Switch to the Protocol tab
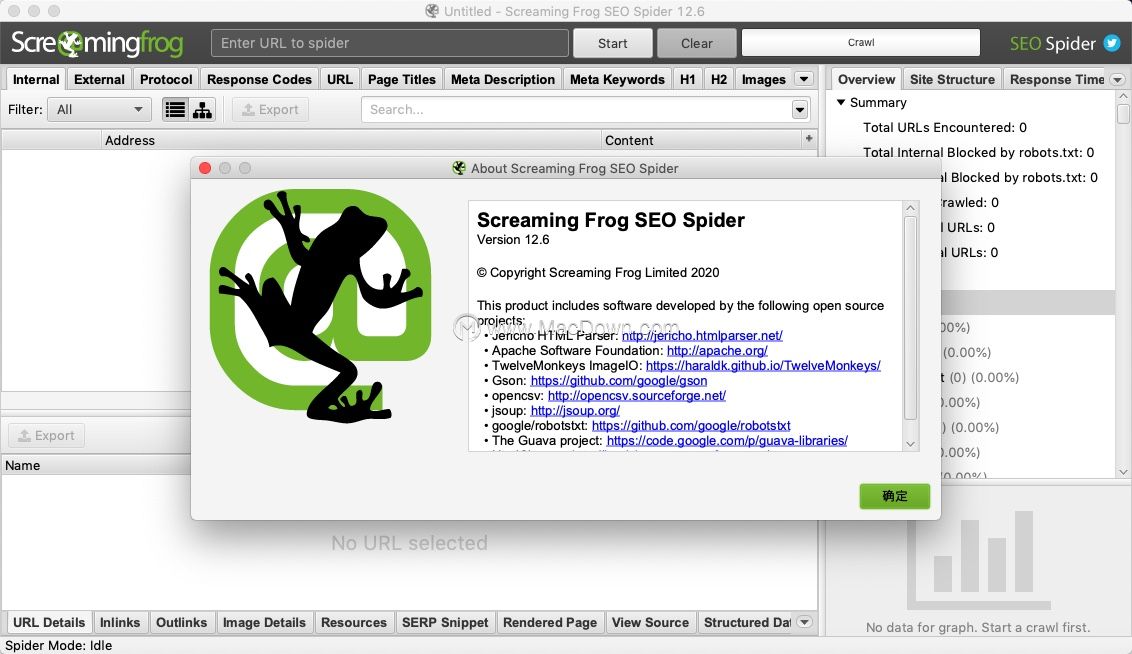Screen dimensions: 1132x654 point(166,79)
